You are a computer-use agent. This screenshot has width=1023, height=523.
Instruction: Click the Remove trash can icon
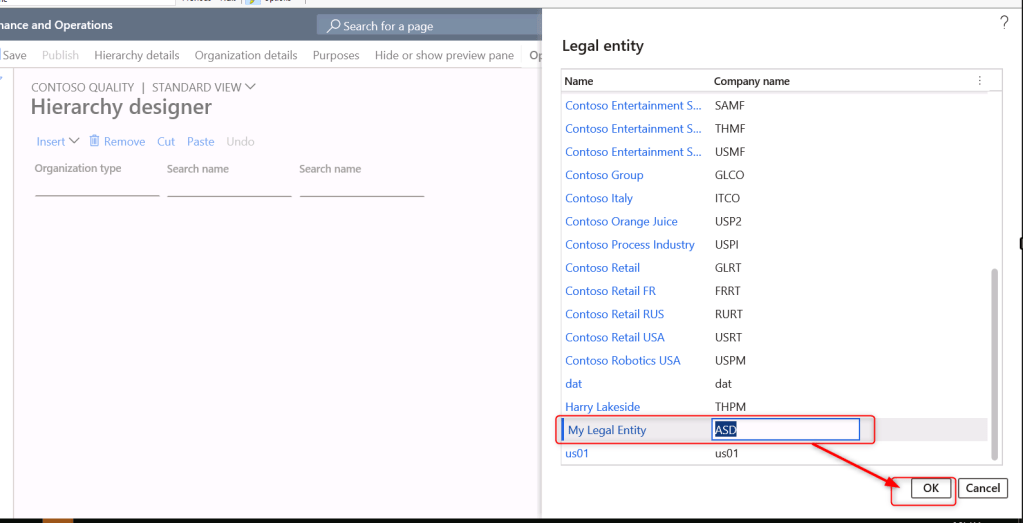(x=94, y=141)
